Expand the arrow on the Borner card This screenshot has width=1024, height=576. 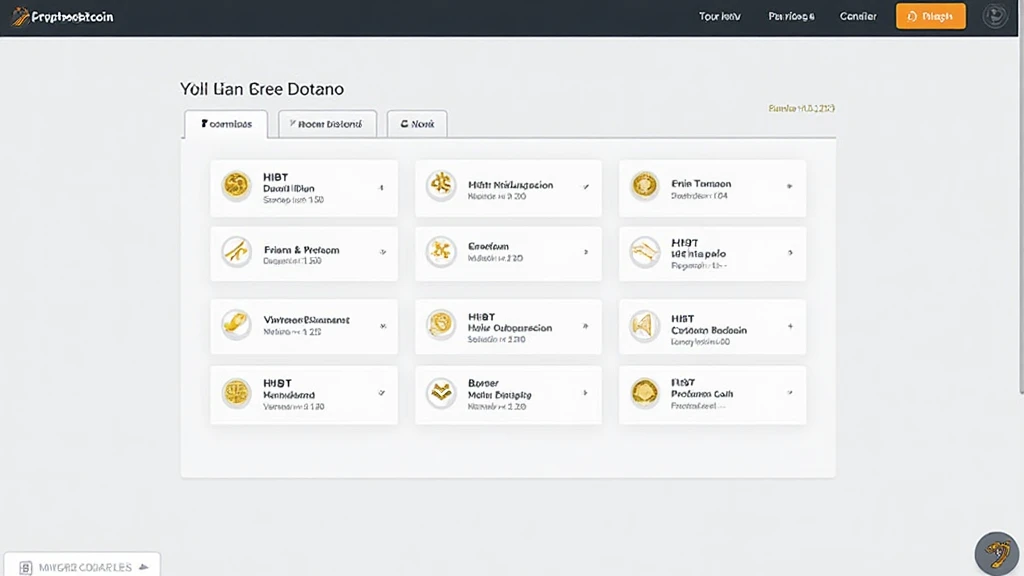tap(585, 394)
